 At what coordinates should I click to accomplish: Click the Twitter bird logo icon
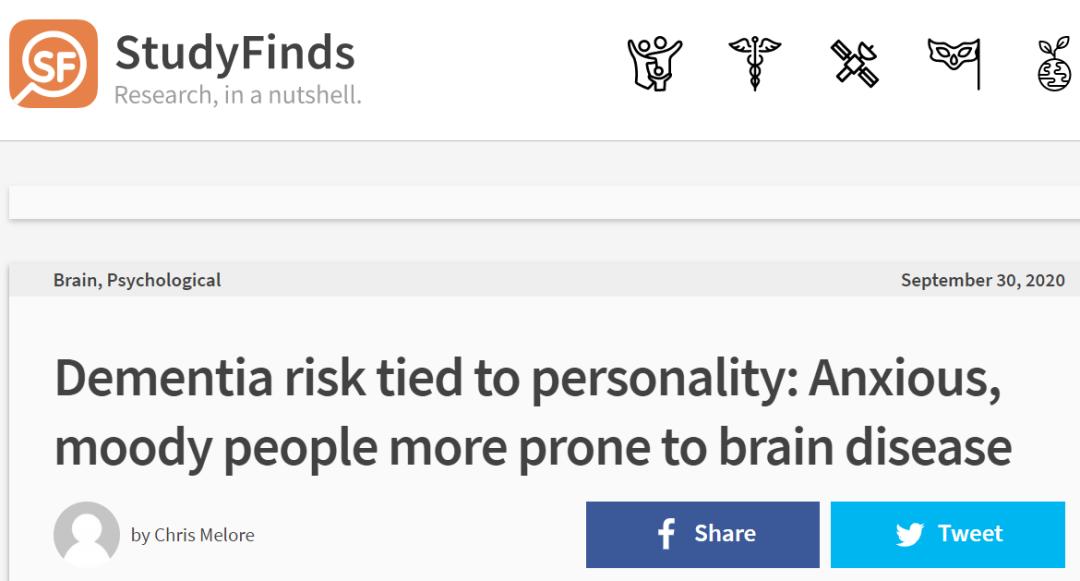tap(910, 534)
